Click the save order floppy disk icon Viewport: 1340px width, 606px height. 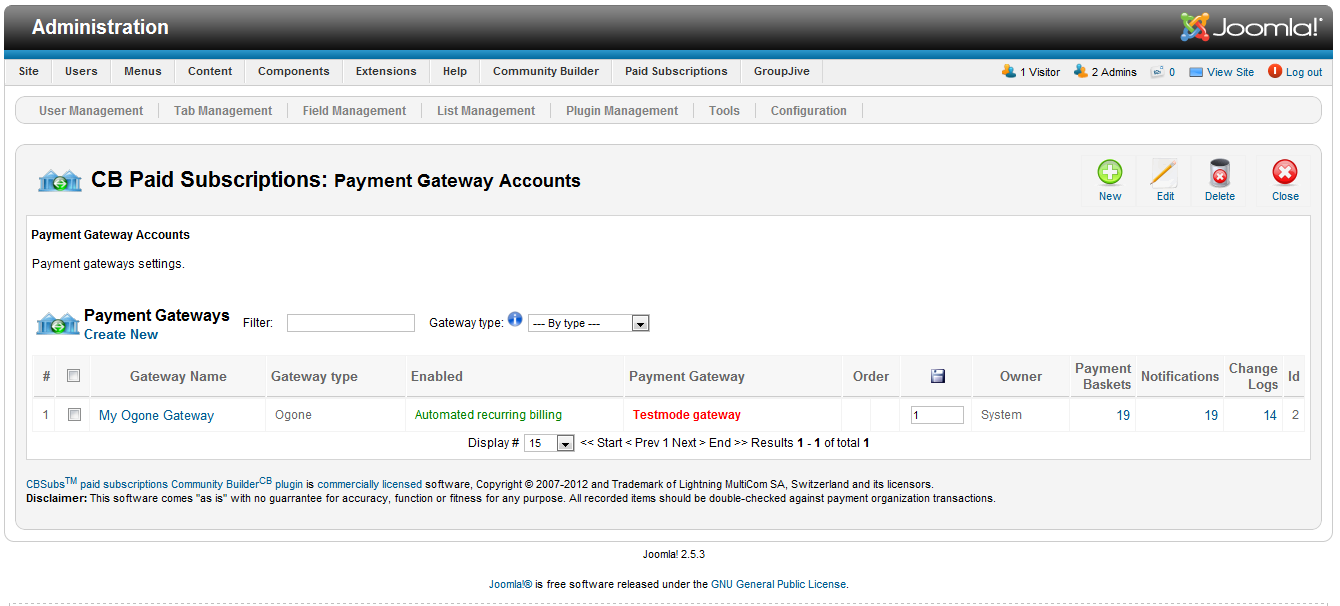click(x=938, y=376)
